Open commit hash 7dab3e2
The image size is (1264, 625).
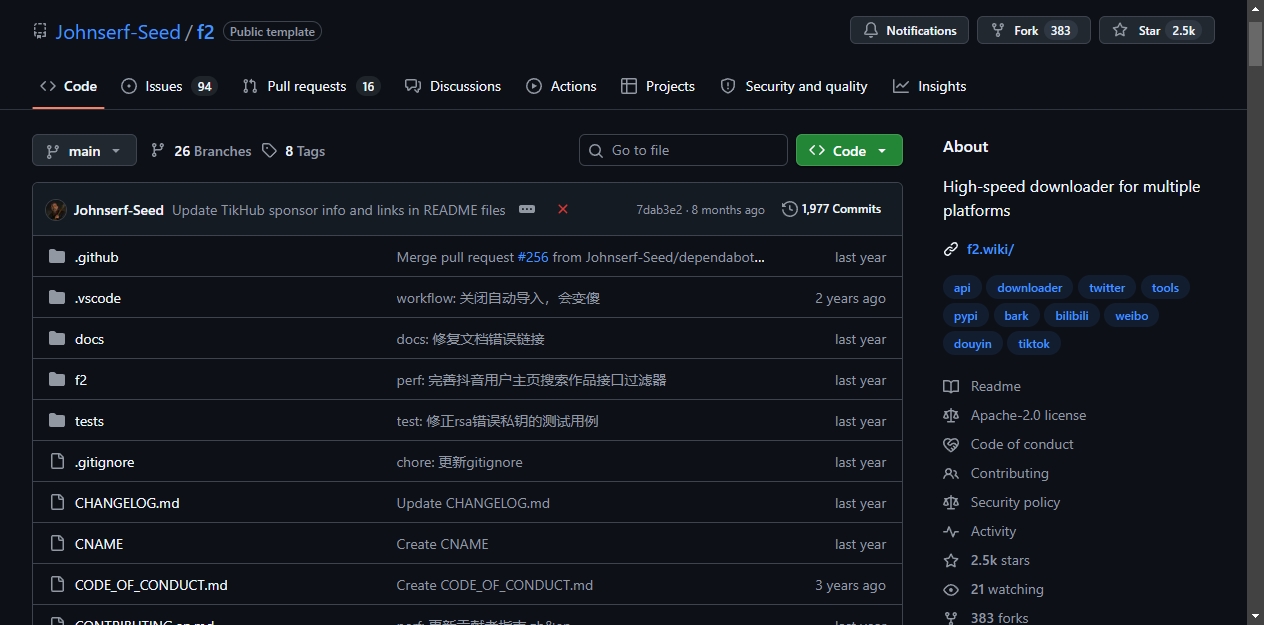coord(659,210)
